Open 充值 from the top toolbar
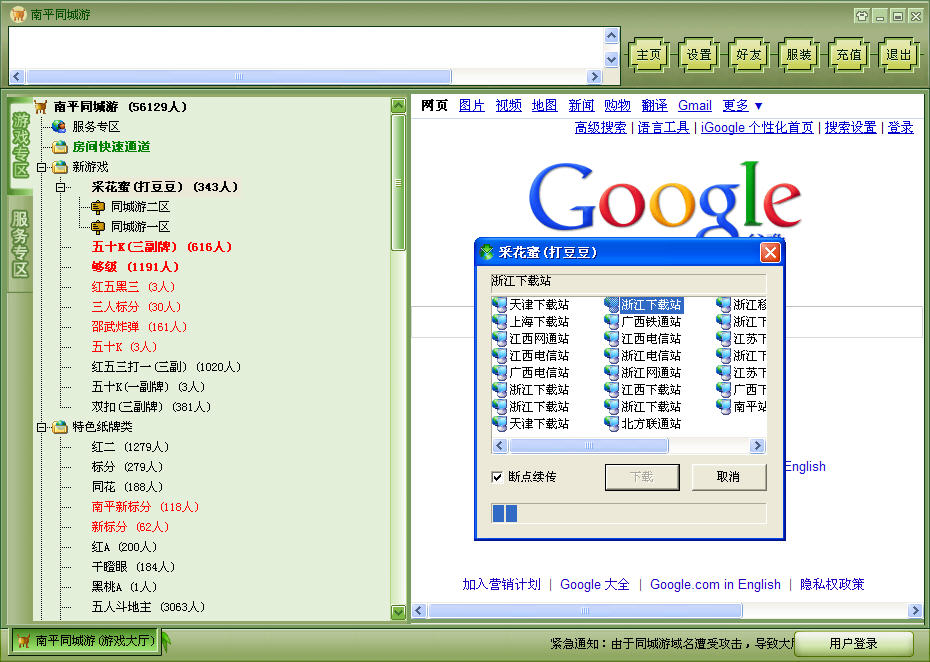The height and width of the screenshot is (662, 930). 849,55
